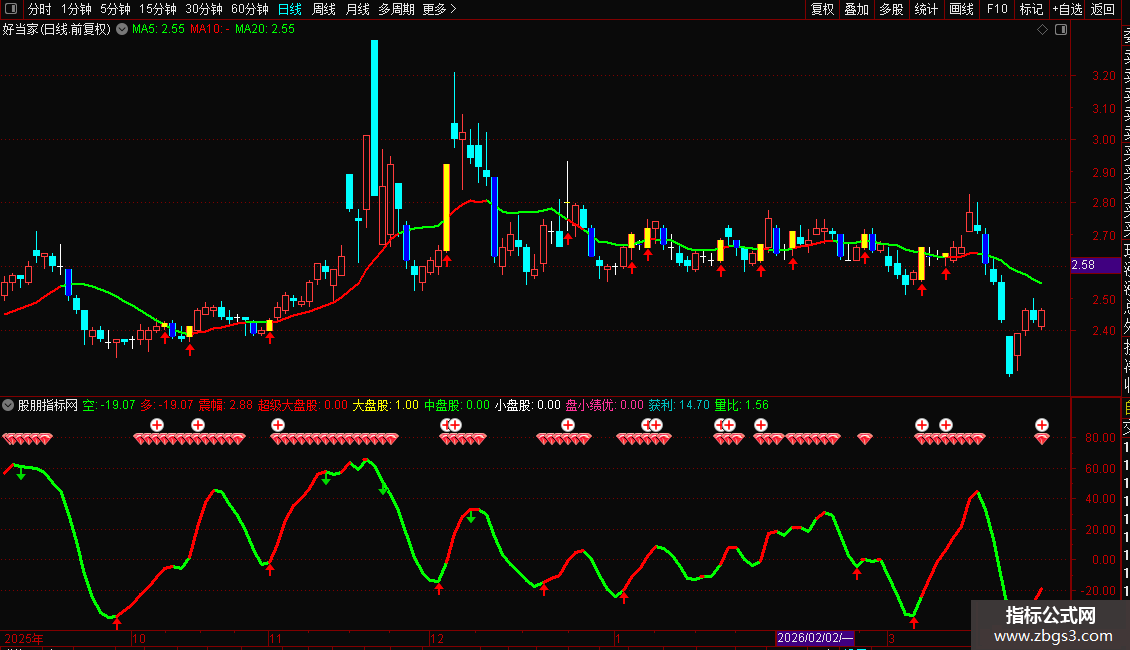The width and height of the screenshot is (1130, 650).
Task: Select the 60分钟 period tab
Action: point(250,9)
